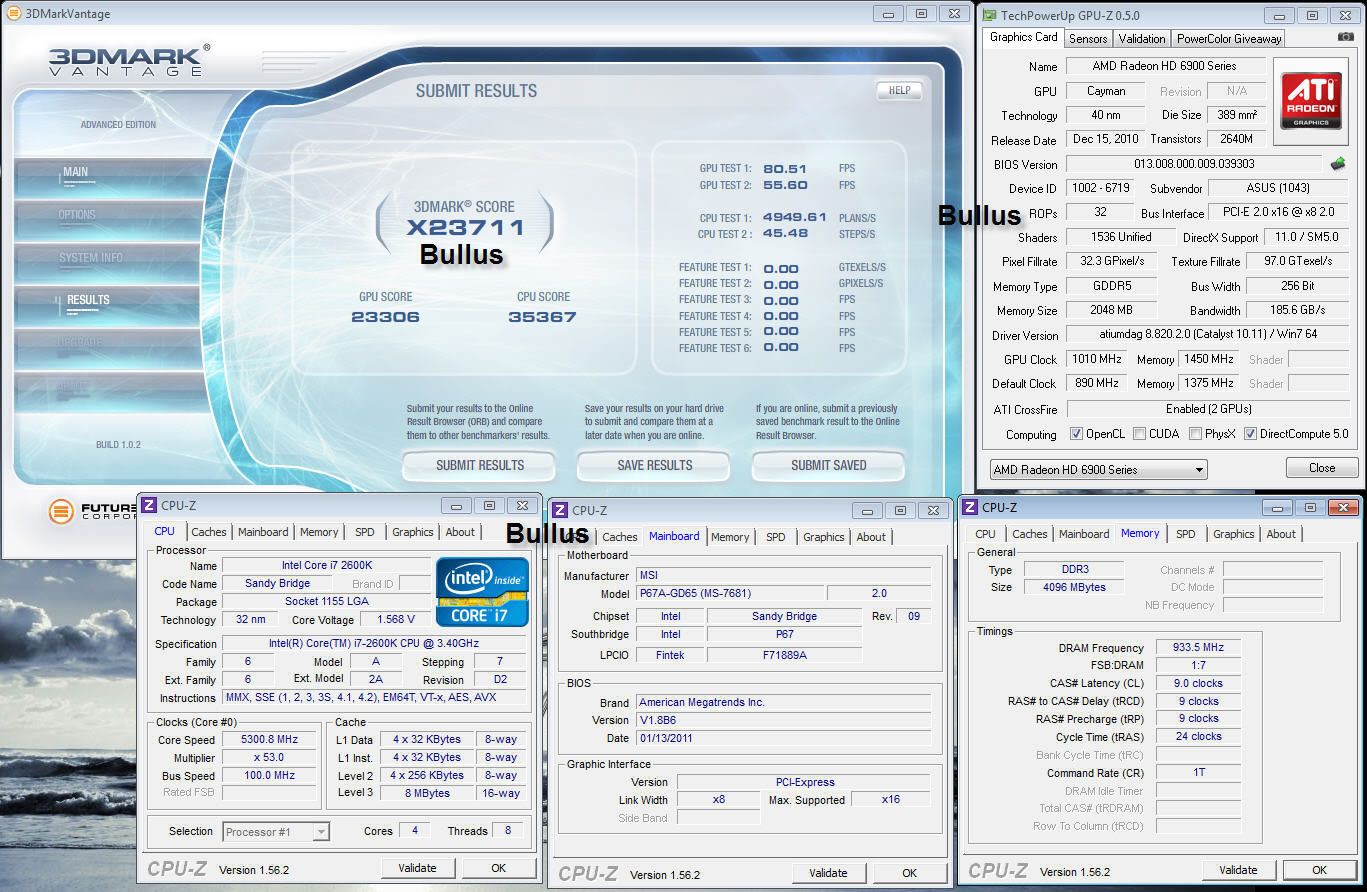Viewport: 1367px width, 892px height.
Task: Click the Driver Version field in GPU-Z
Action: click(x=1207, y=335)
